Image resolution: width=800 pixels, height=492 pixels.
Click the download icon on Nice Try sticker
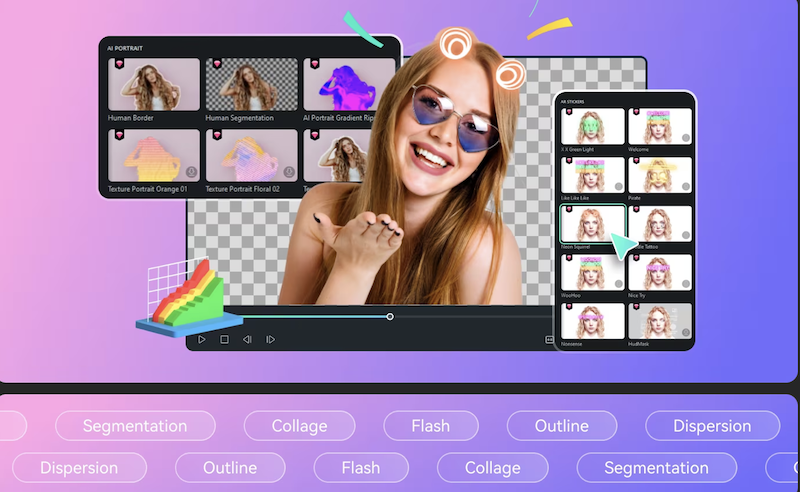tap(686, 284)
